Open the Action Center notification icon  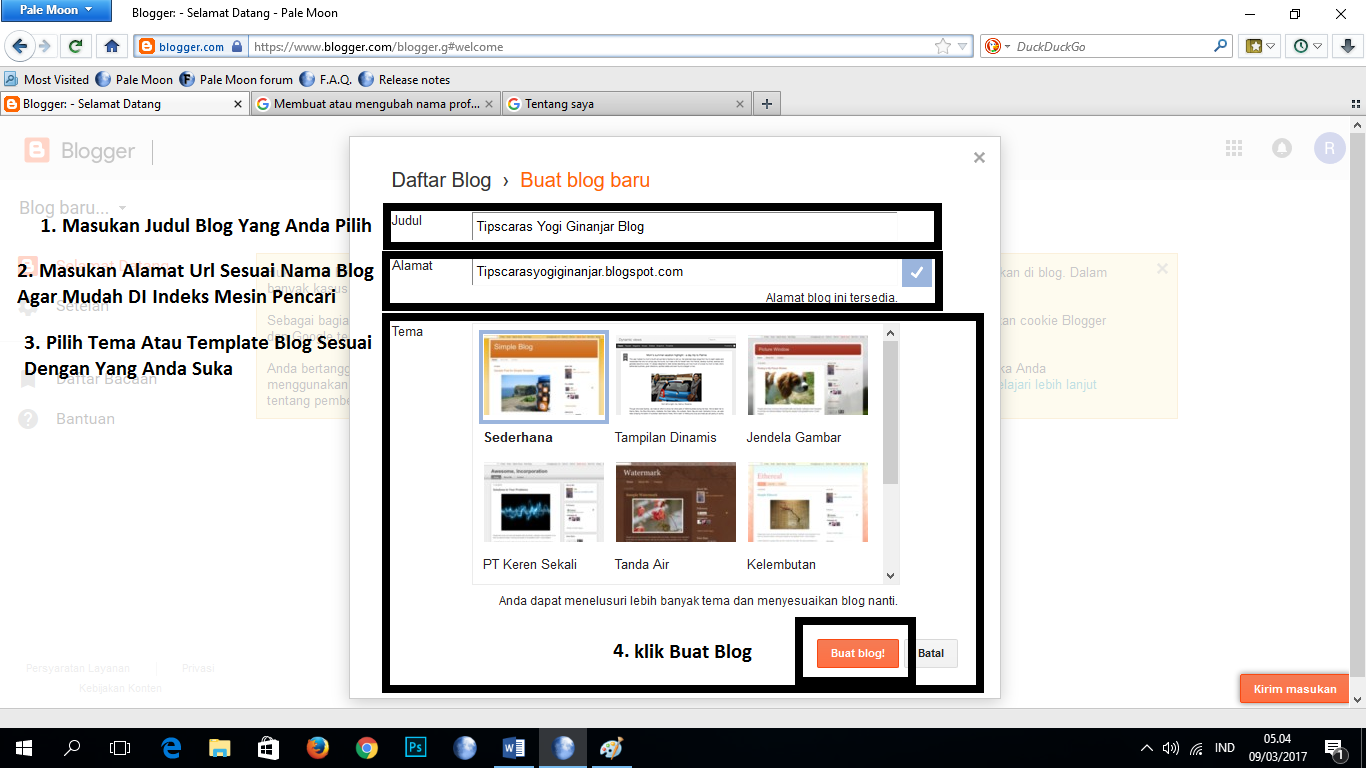(1333, 748)
